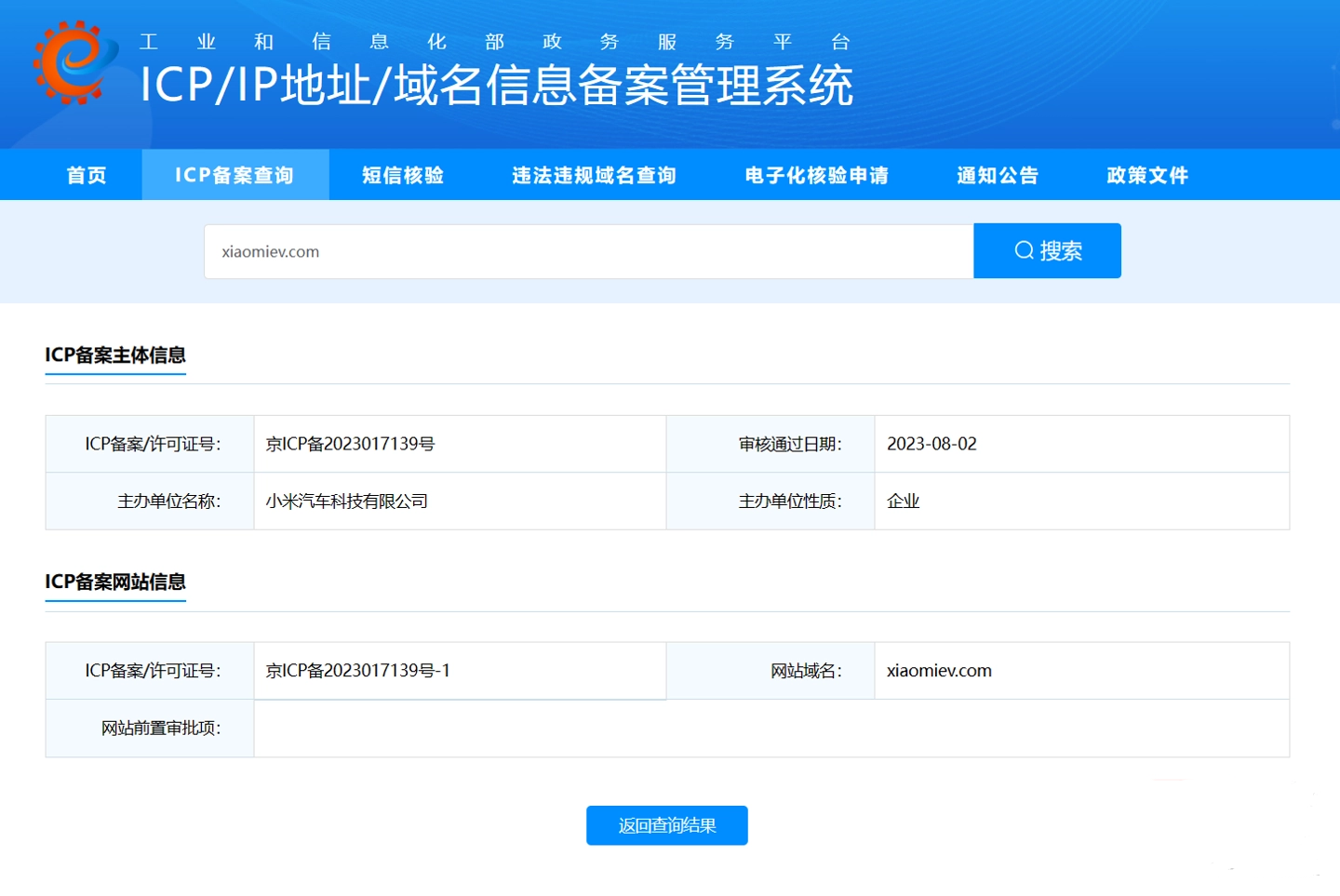Click the approval date 2023-08-02
1340x896 pixels.
click(x=931, y=444)
